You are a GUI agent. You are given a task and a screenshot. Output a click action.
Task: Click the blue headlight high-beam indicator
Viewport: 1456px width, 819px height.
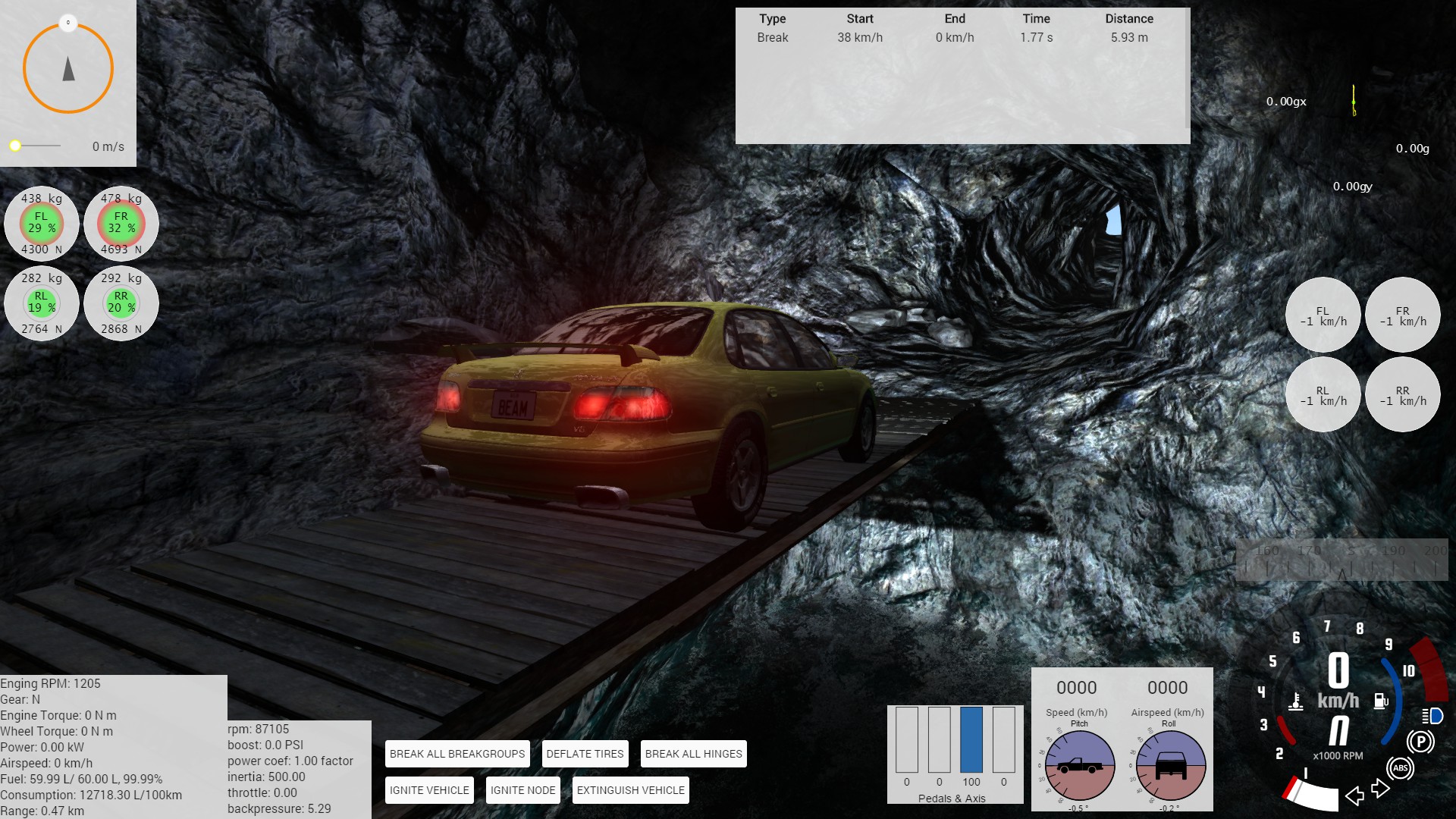[1432, 716]
